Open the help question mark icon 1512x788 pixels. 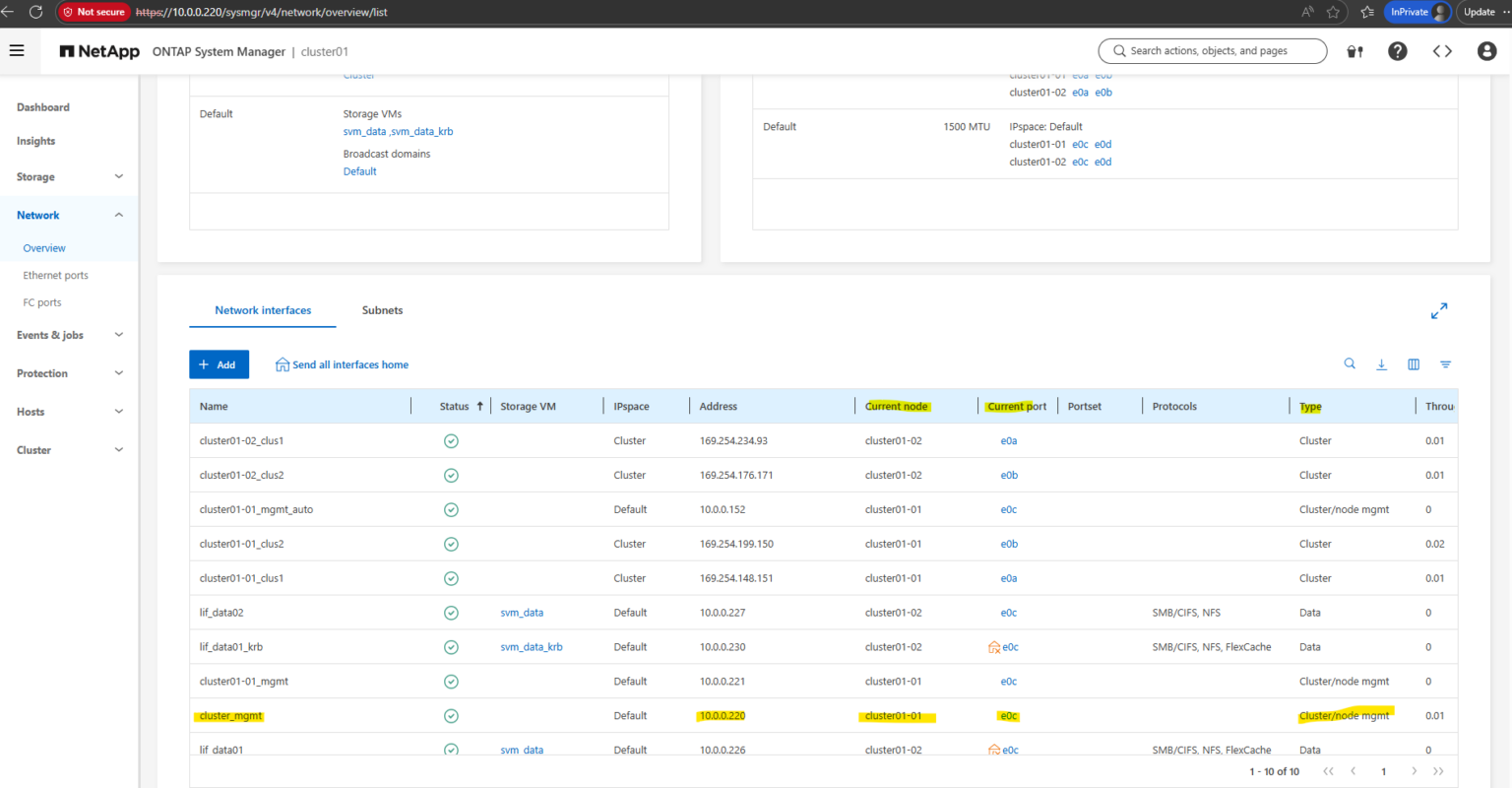[1397, 50]
